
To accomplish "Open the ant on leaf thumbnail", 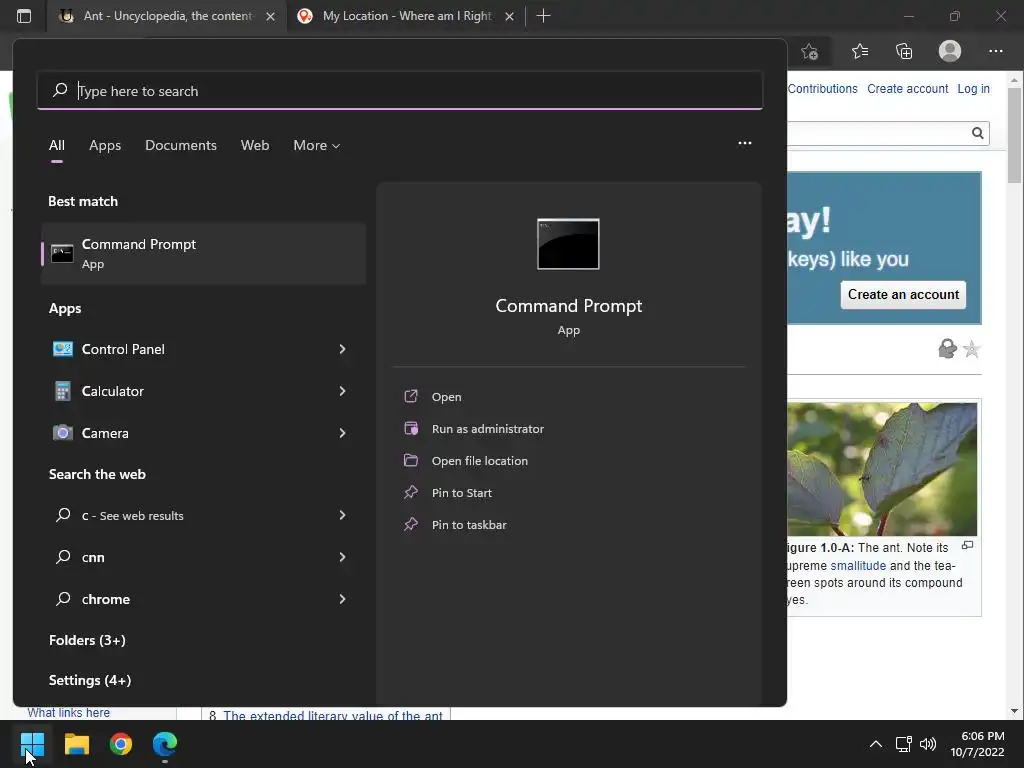I will click(x=882, y=469).
